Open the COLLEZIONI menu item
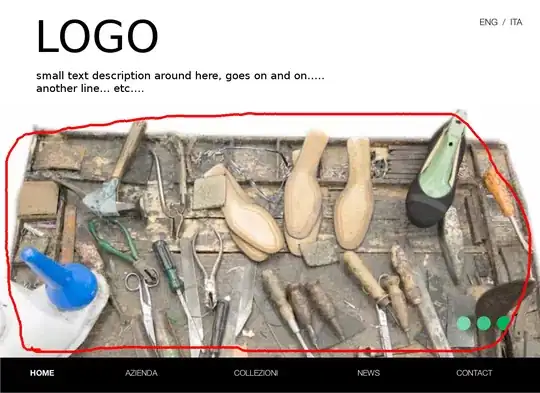 tap(256, 373)
